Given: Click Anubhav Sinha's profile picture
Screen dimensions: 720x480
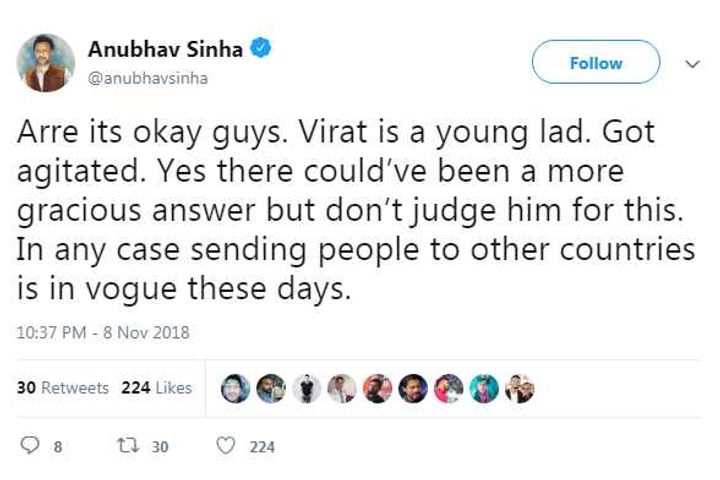Looking at the screenshot, I should 46,63.
